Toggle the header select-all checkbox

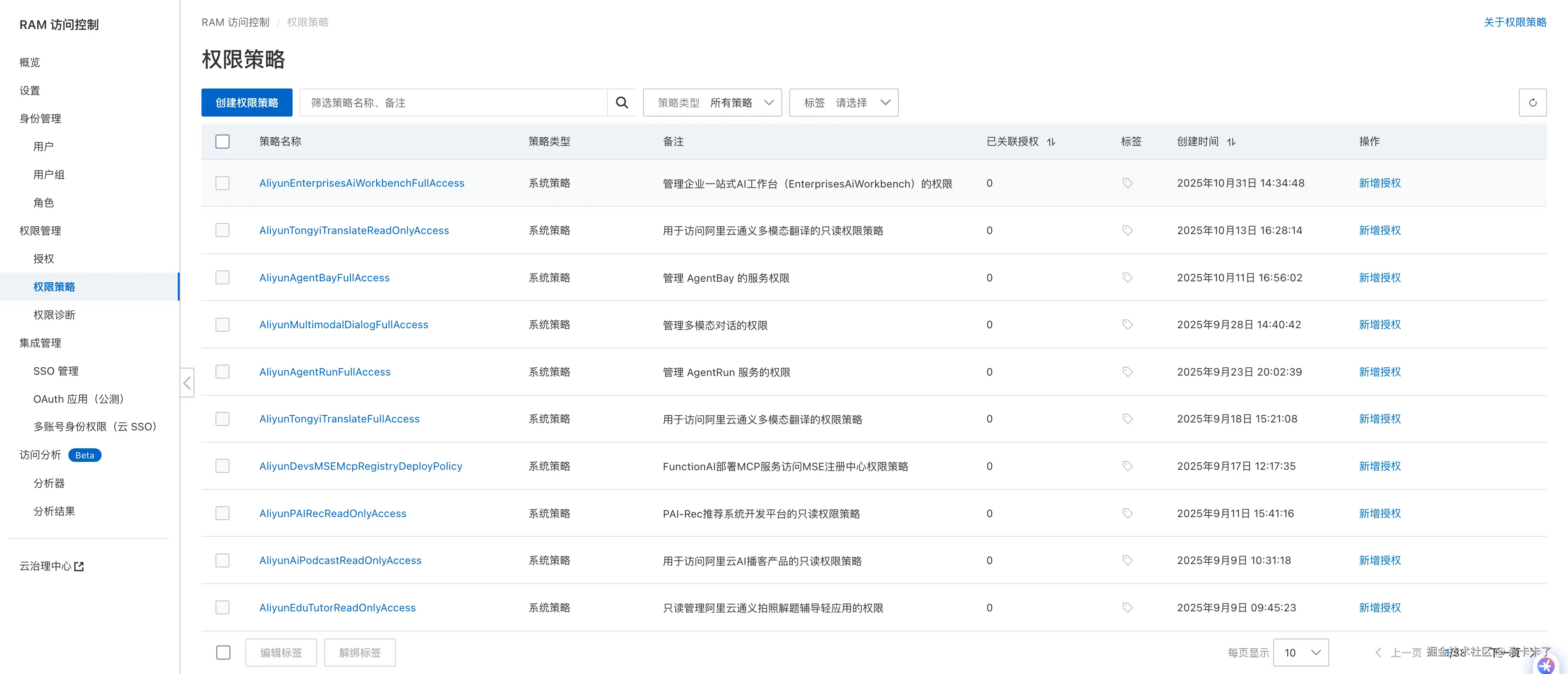coord(223,142)
